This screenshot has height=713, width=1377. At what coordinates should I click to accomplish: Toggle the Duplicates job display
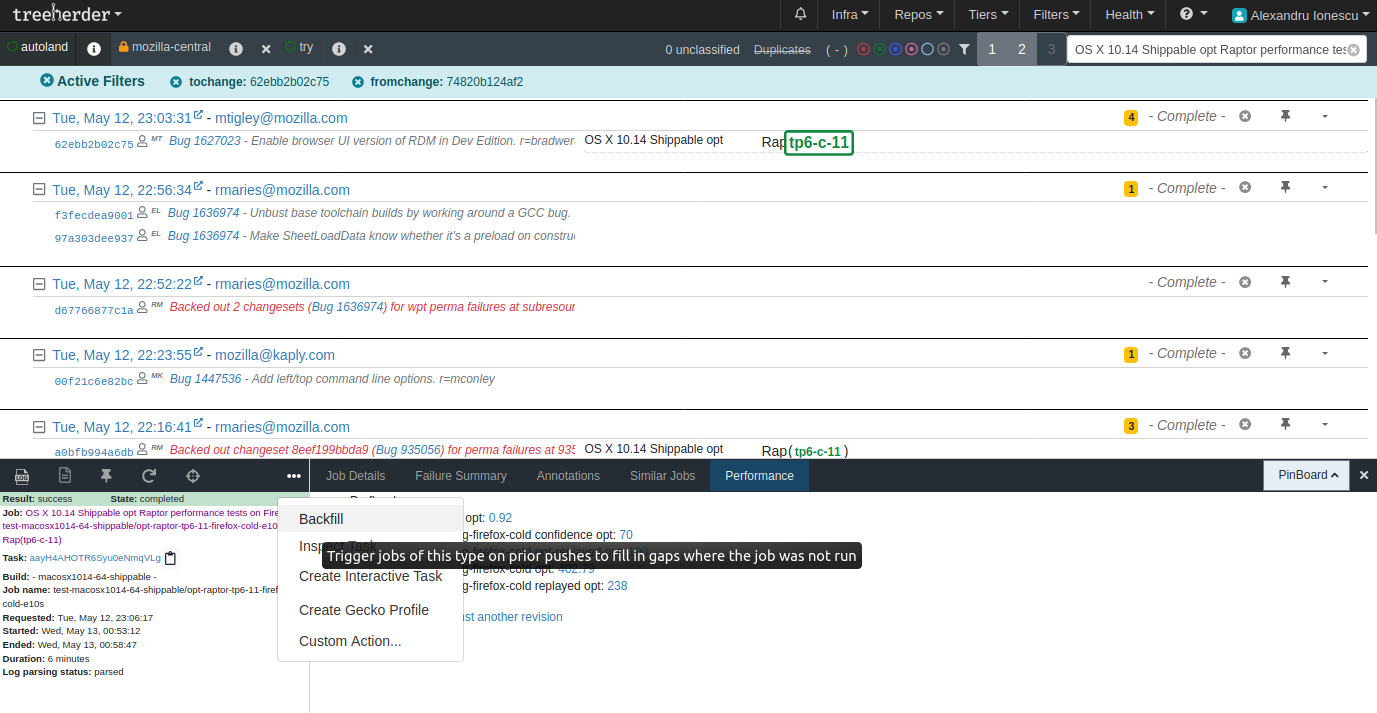[x=782, y=49]
